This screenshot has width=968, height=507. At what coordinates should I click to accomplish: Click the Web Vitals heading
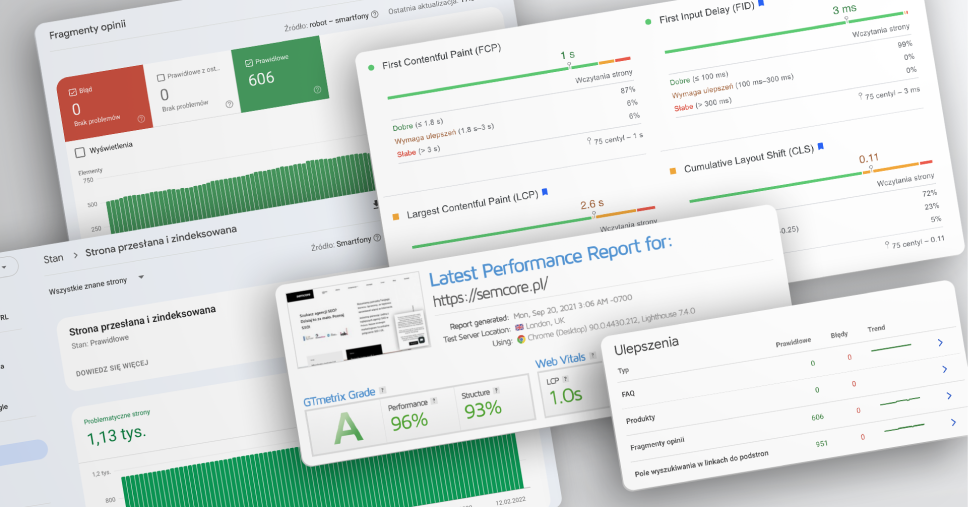(x=560, y=361)
